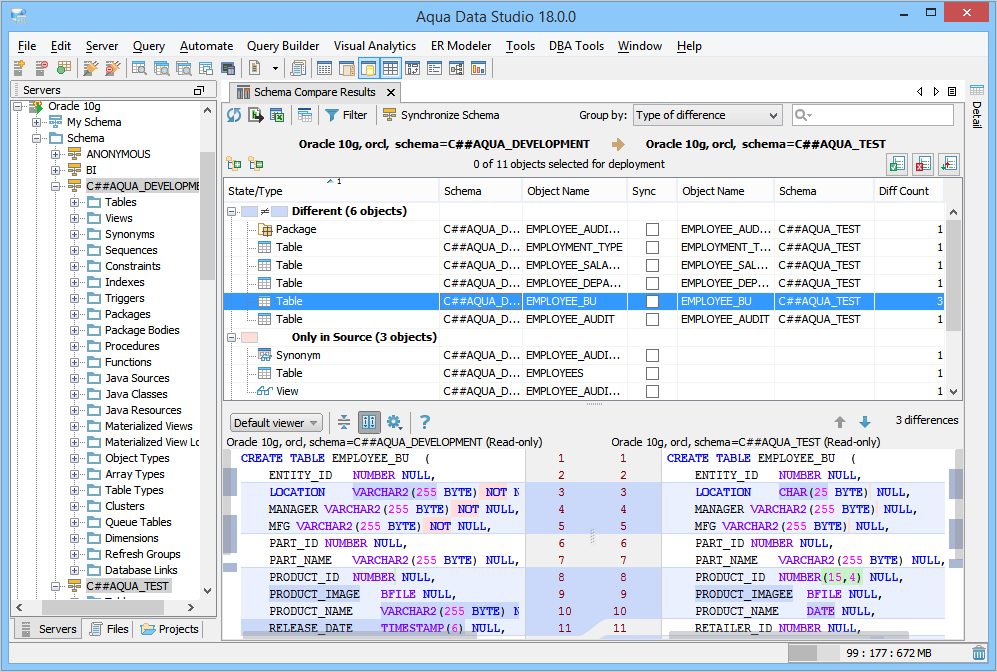This screenshot has height=672, width=997.
Task: Click Synchronize Schema button
Action: coord(440,115)
